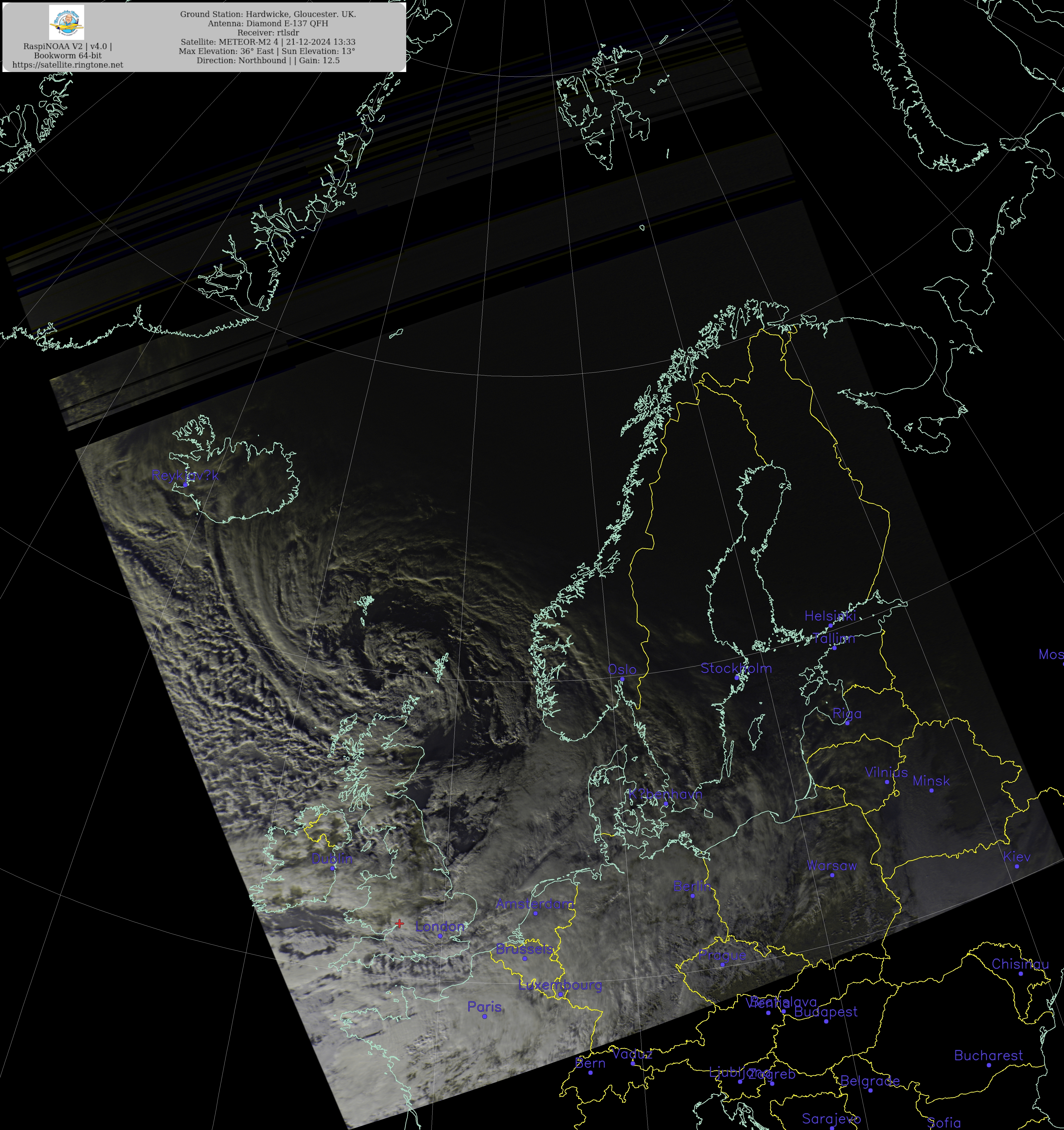This screenshot has width=1064, height=1130.
Task: Click the Satellite METEOR-M2 4 info line
Action: point(268,42)
